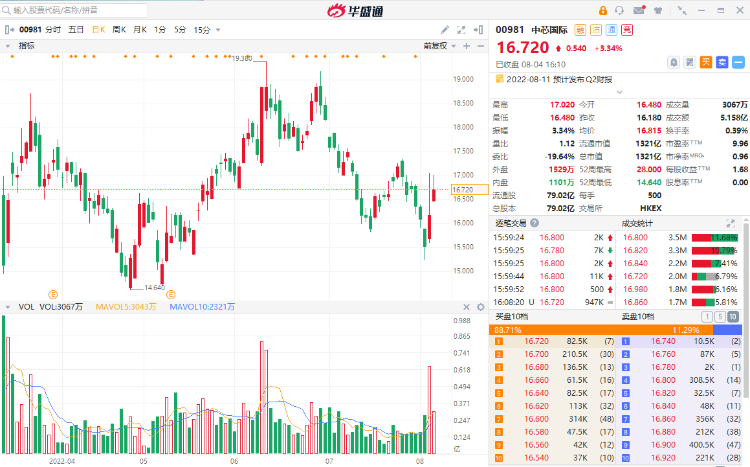Open VOL indicator settings gear
The image size is (750, 467).
click(481, 307)
